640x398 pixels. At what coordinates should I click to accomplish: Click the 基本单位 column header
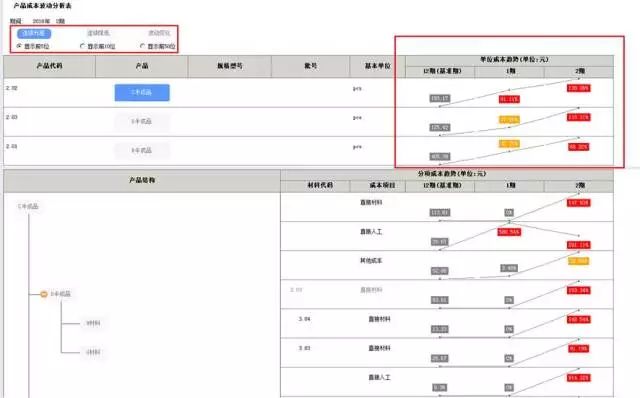(378, 66)
